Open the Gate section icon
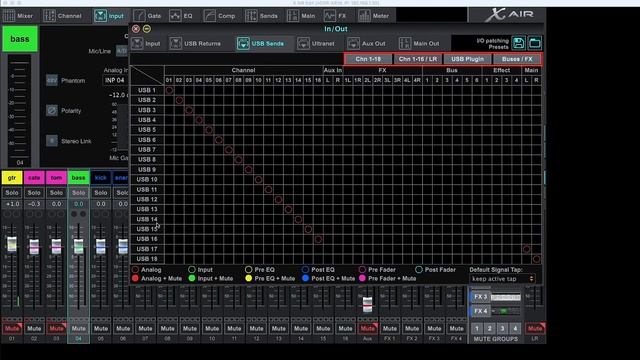Screen dimensions: 640x360 [139, 16]
